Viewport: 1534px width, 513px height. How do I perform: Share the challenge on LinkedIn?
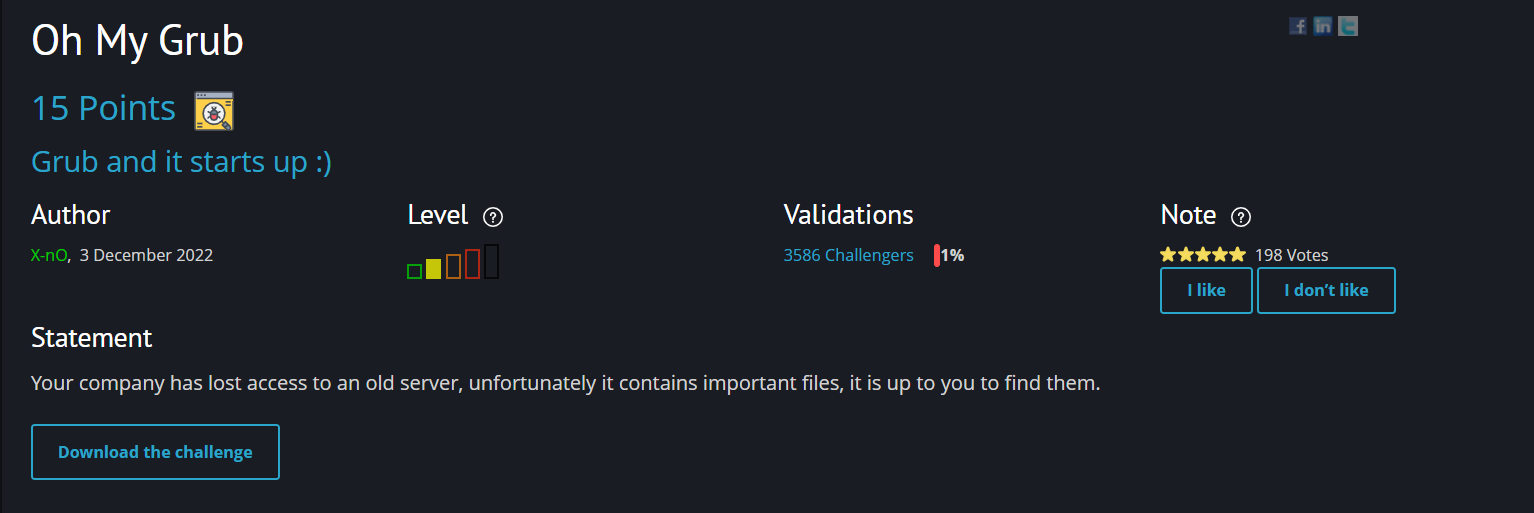(1323, 26)
